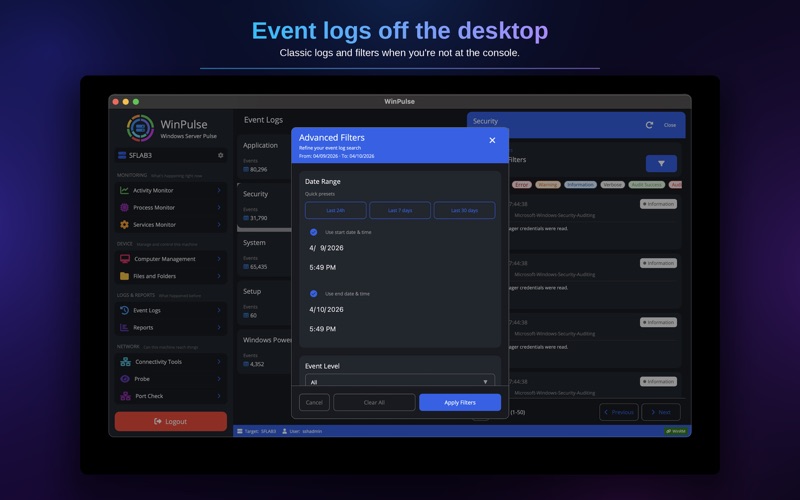Open the Port Check icon
The height and width of the screenshot is (500, 800).
pyautogui.click(x=125, y=396)
